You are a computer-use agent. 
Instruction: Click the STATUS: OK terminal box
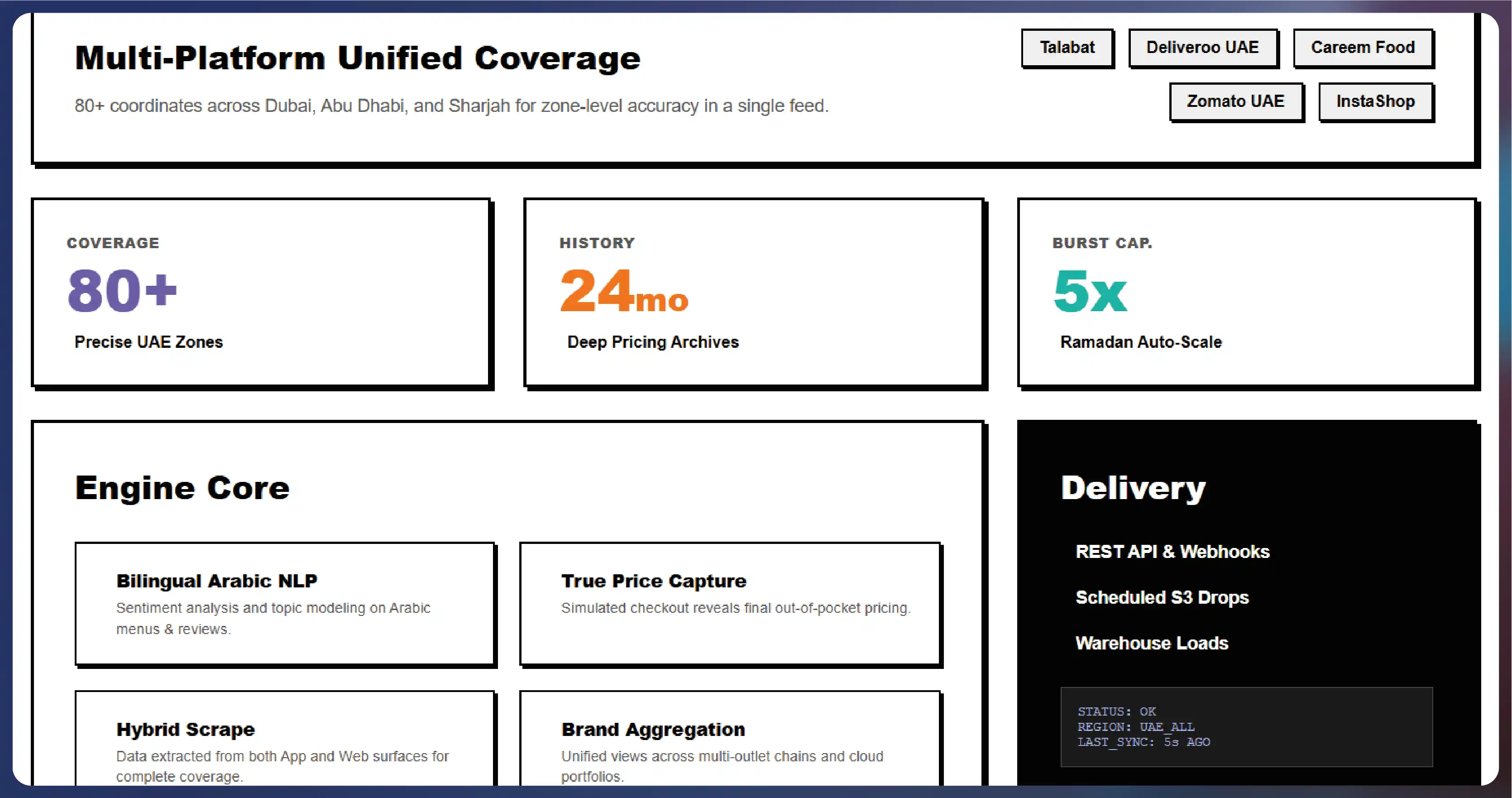(1246, 726)
